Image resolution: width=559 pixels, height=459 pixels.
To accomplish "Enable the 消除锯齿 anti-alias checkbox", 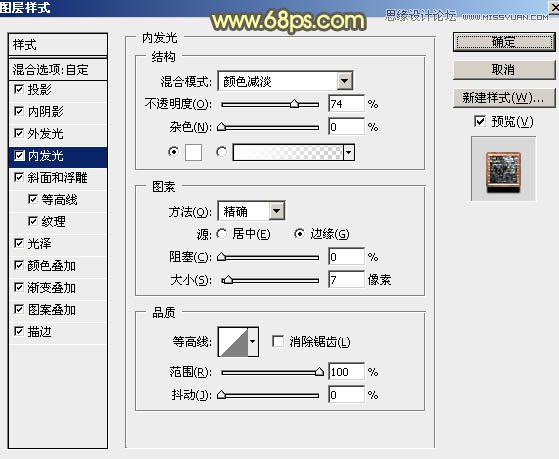I will pyautogui.click(x=278, y=341).
